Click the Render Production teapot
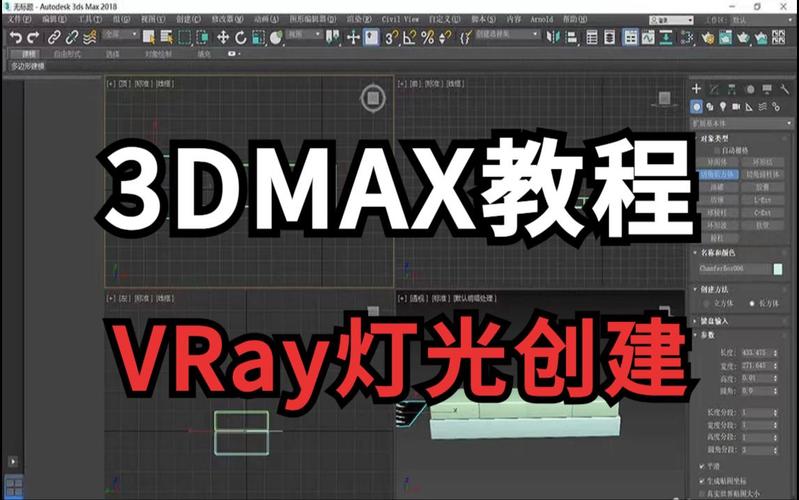Image resolution: width=799 pixels, height=500 pixels. coord(743,37)
